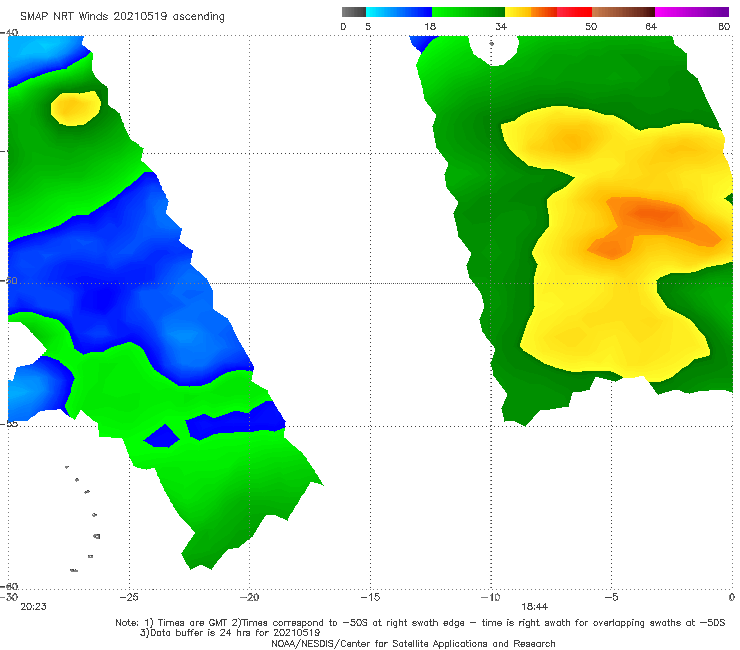Click the cyan-blue segment of the color bar
The height and width of the screenshot is (650, 740).
tap(399, 12)
